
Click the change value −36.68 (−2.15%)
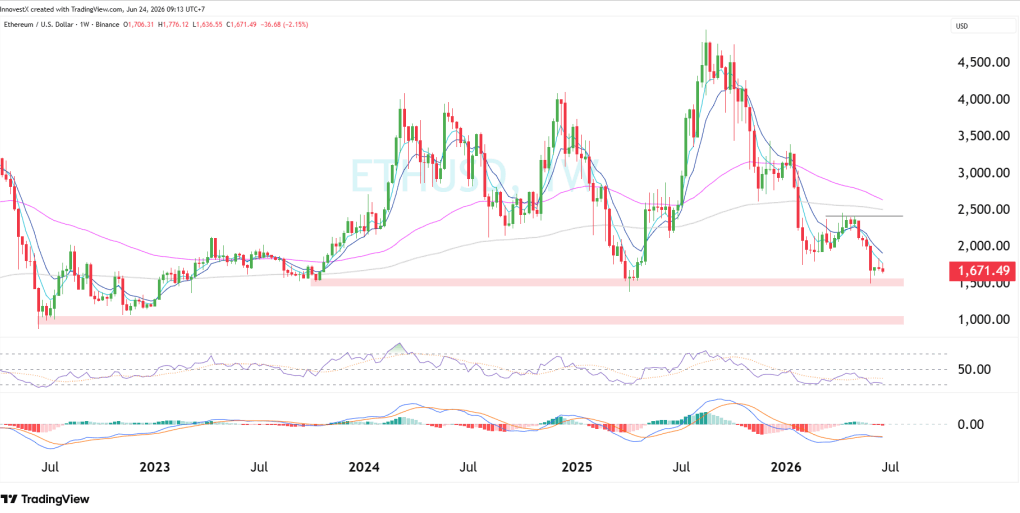point(284,25)
